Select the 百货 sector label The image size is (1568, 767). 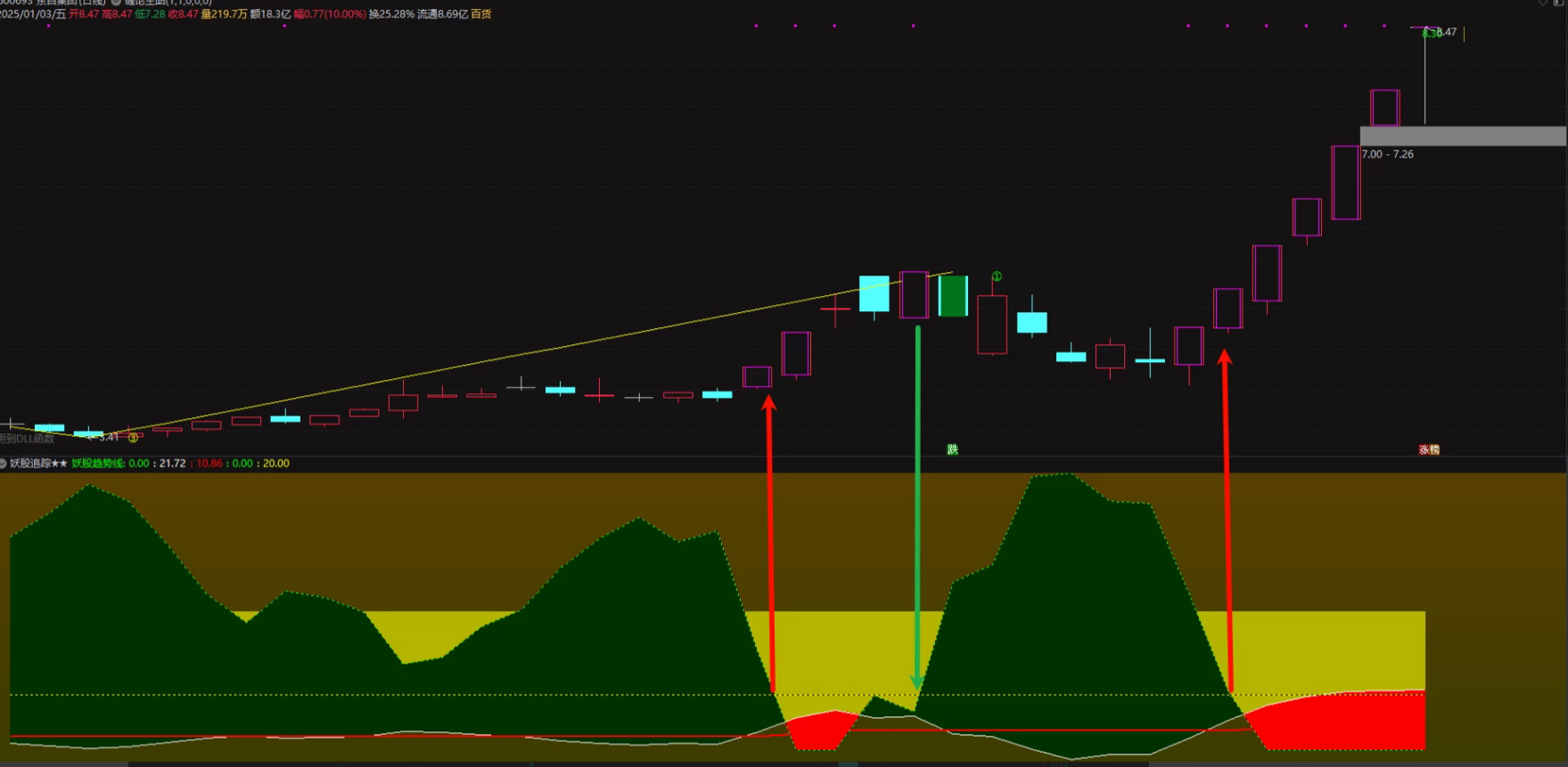[481, 14]
